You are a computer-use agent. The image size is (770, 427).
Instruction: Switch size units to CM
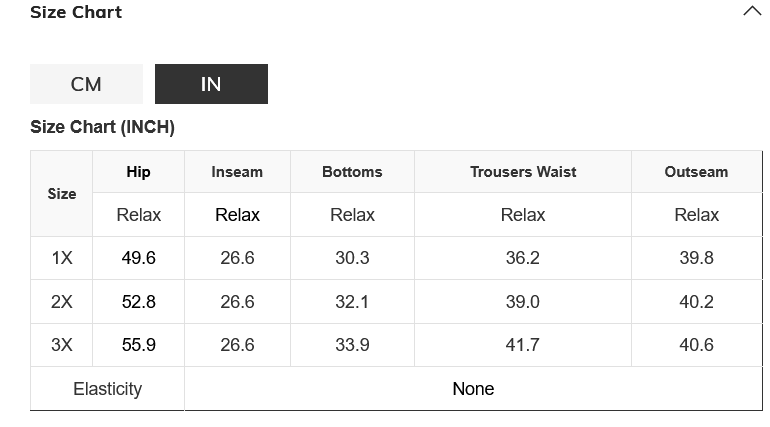86,84
